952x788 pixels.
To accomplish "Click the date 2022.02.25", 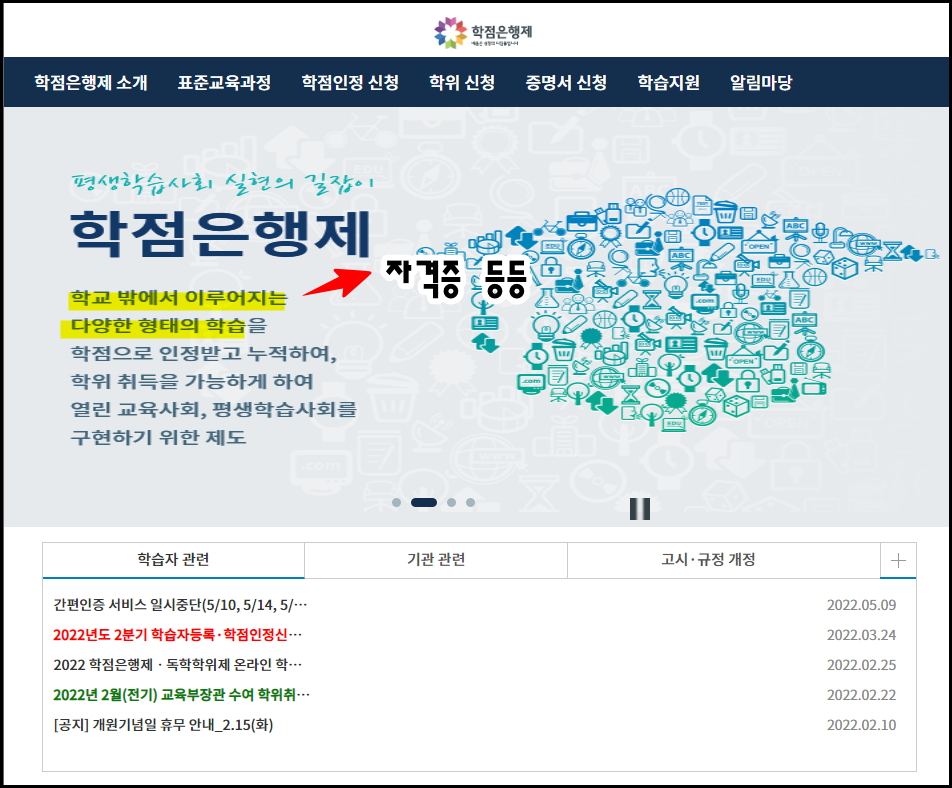I will point(861,665).
